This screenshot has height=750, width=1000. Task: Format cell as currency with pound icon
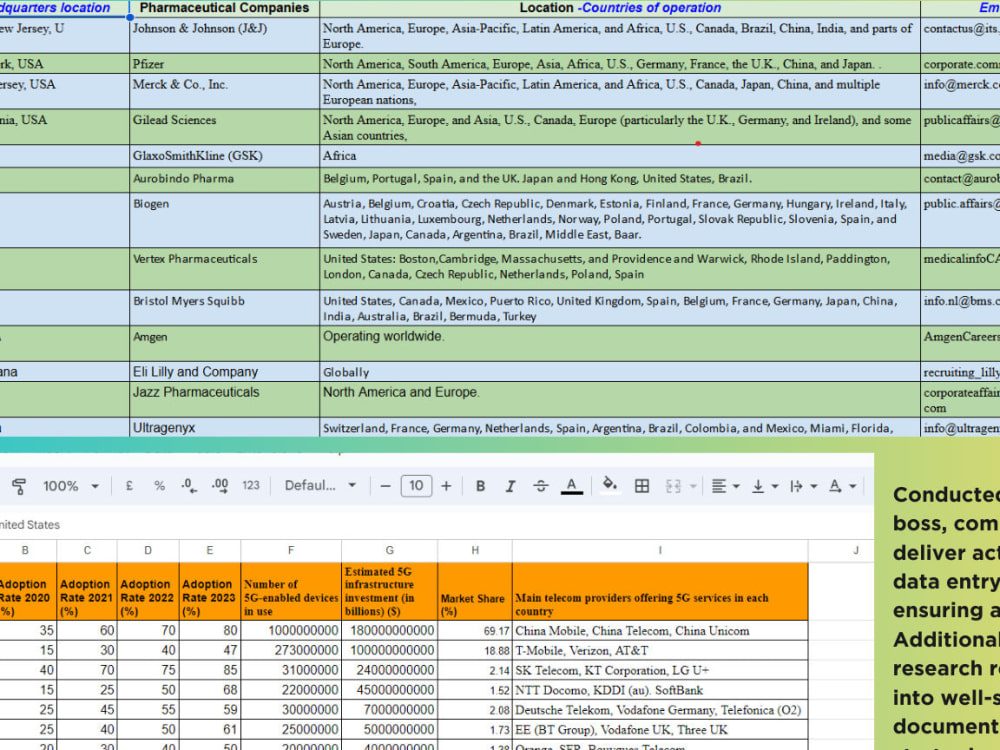point(129,486)
